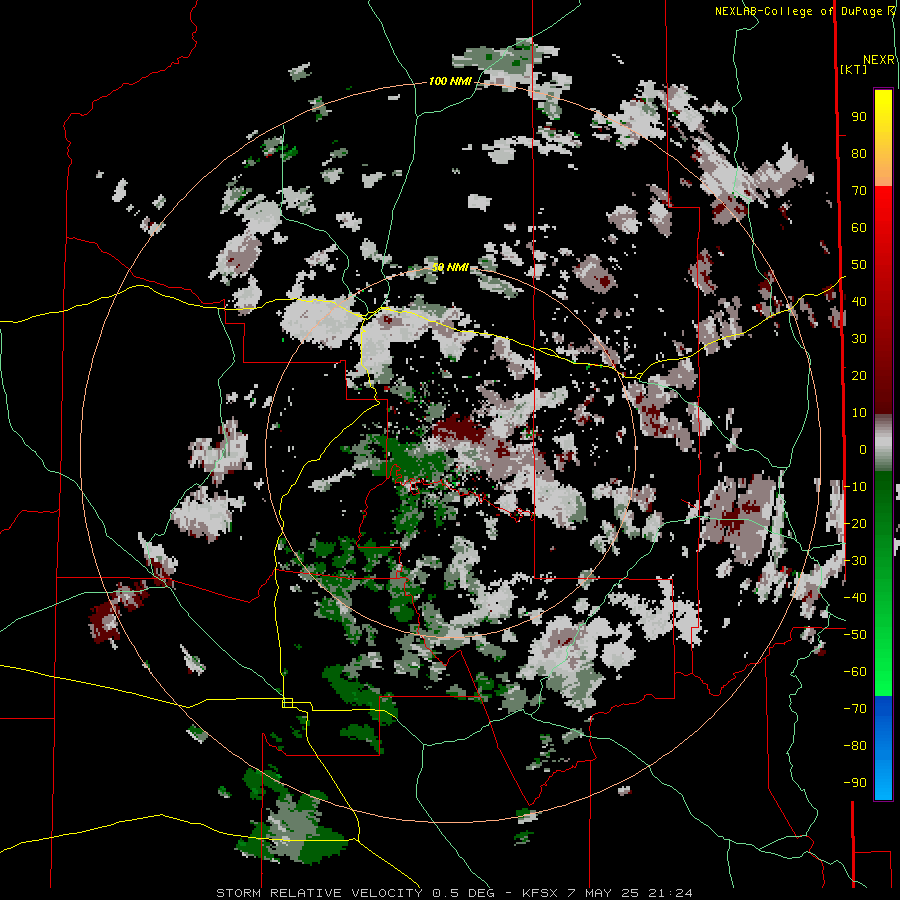Viewport: 900px width, 900px height.
Task: Click the -90 value on velocity scale
Action: pos(855,783)
